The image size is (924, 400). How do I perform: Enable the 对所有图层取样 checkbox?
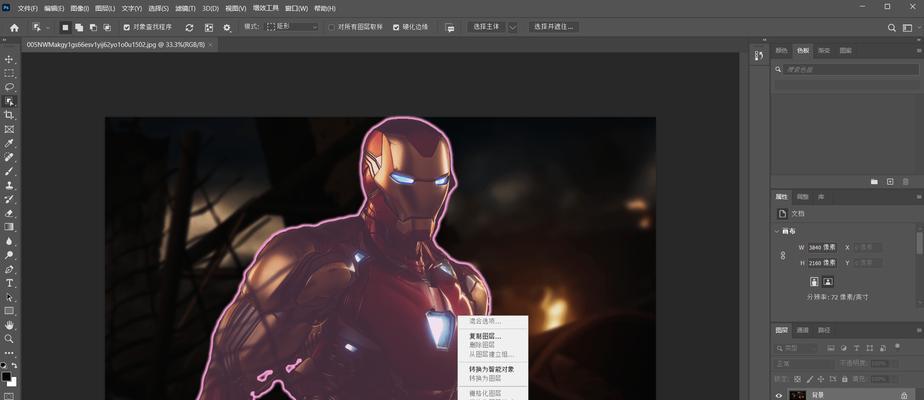[x=331, y=27]
